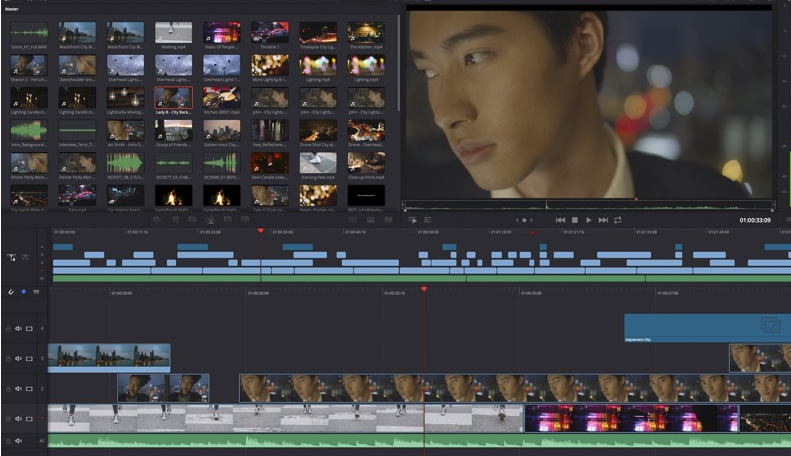Open the viewer Tools sliders icon
791x456 pixels.
[428, 220]
